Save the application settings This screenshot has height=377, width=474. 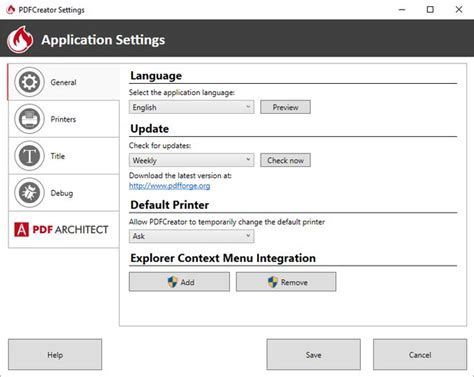tap(313, 355)
